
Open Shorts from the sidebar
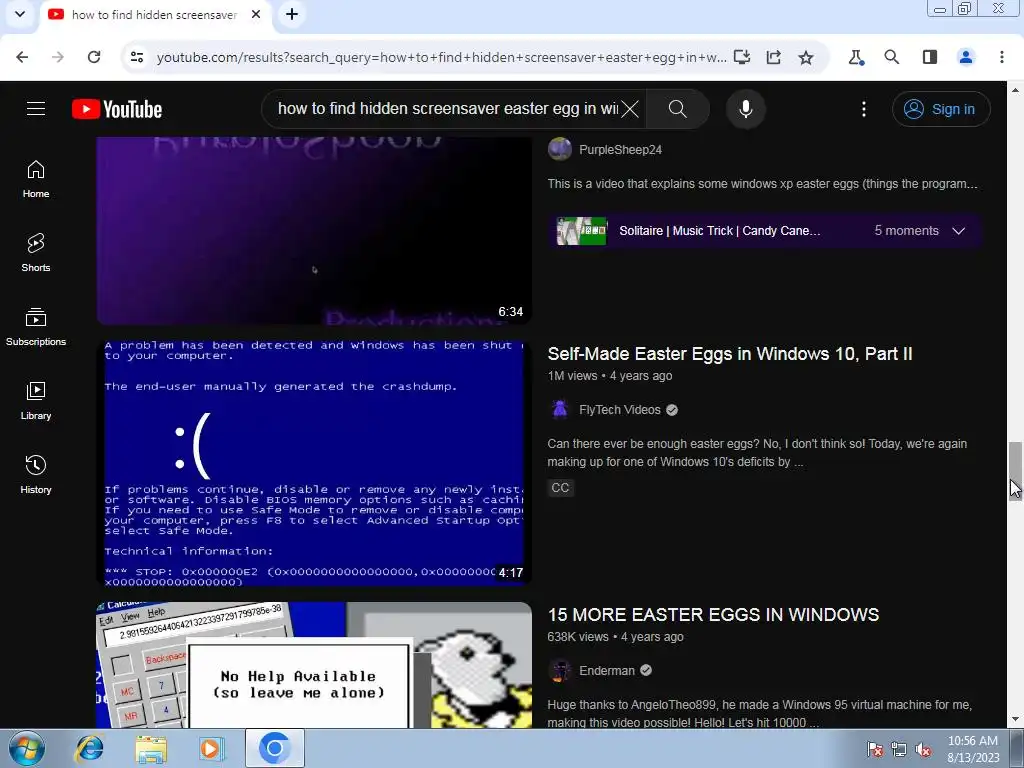(36, 253)
